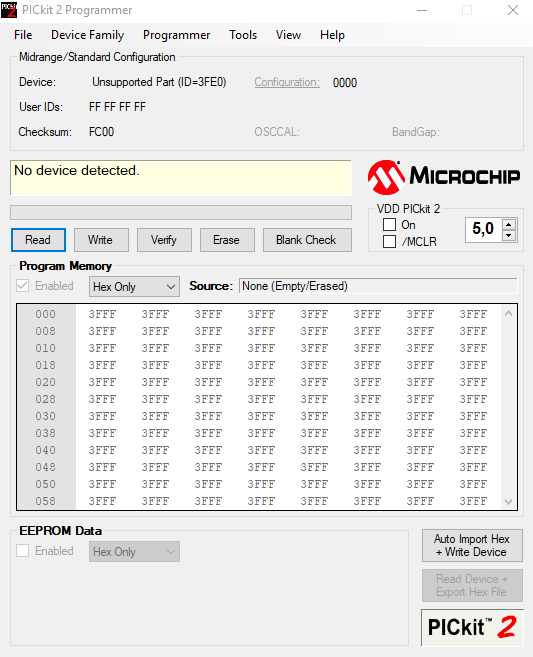The image size is (533, 657).
Task: Click the Unsupported Part (ID=3FE0) text
Action: pos(159,82)
